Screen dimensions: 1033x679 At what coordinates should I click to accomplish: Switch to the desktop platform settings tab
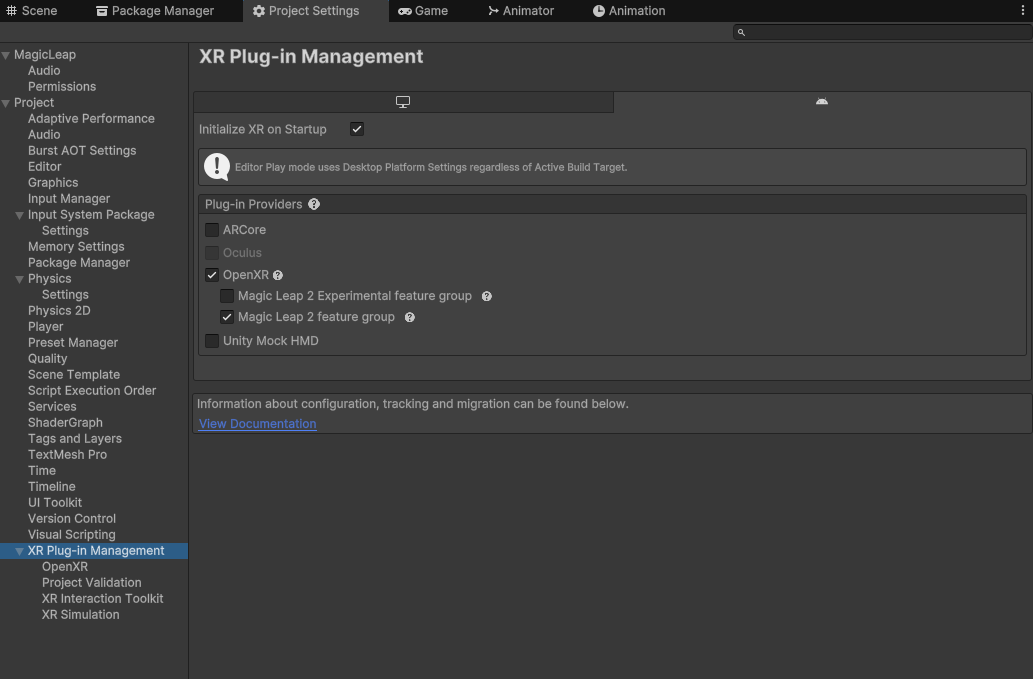point(402,101)
